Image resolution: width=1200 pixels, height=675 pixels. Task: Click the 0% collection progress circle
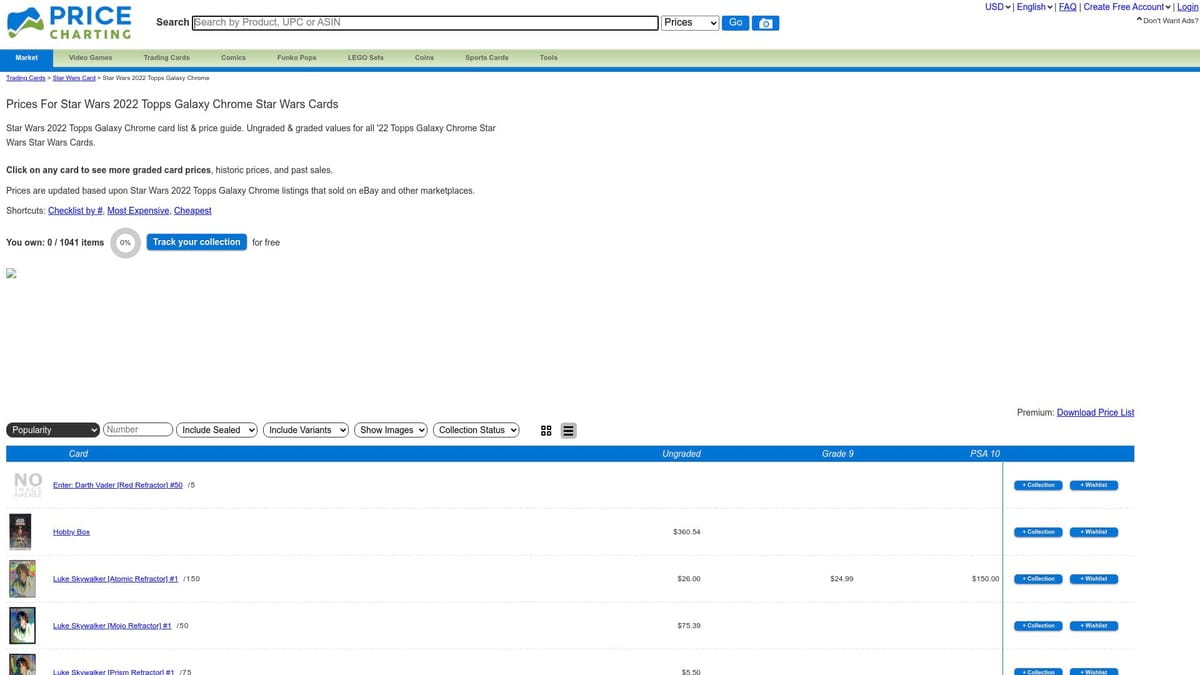click(125, 242)
